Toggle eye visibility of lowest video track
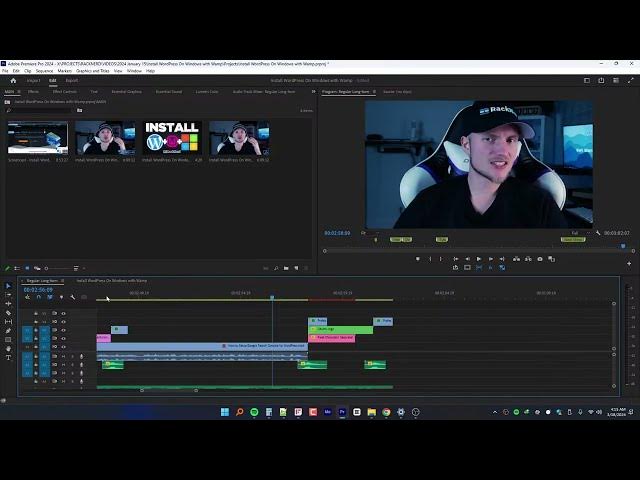The image size is (640, 480). [x=63, y=347]
